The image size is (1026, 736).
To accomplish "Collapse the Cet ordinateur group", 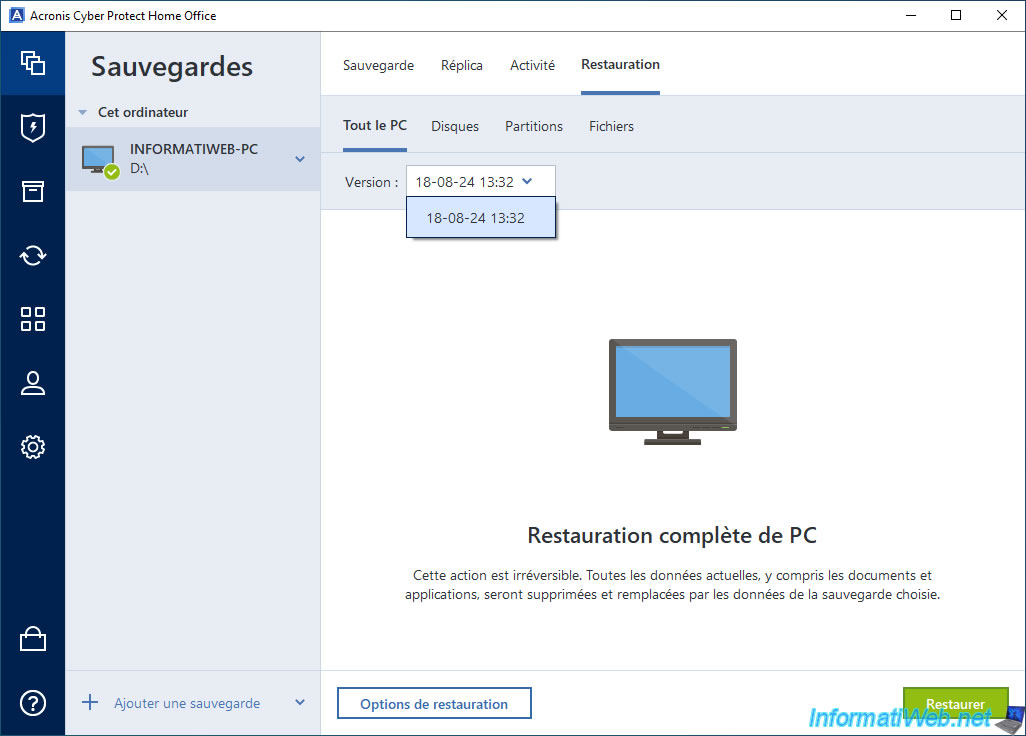I will [x=82, y=113].
